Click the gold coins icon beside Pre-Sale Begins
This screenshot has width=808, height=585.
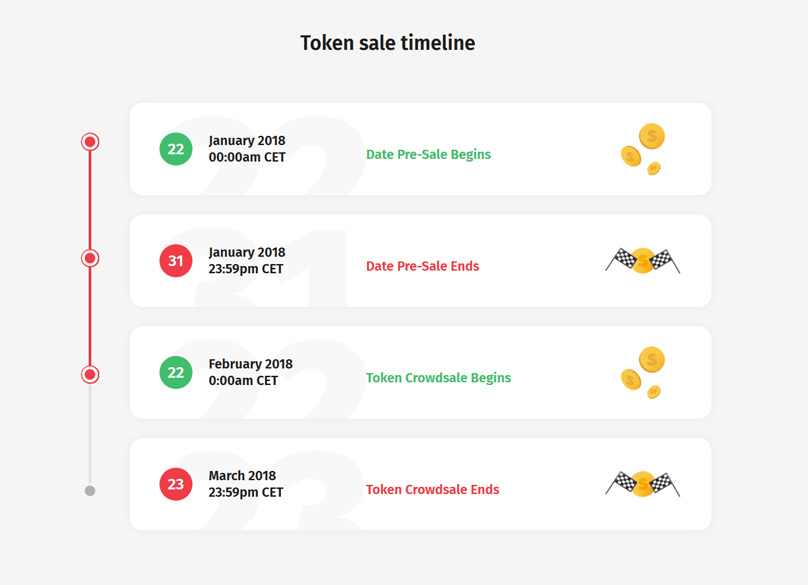coord(643,149)
